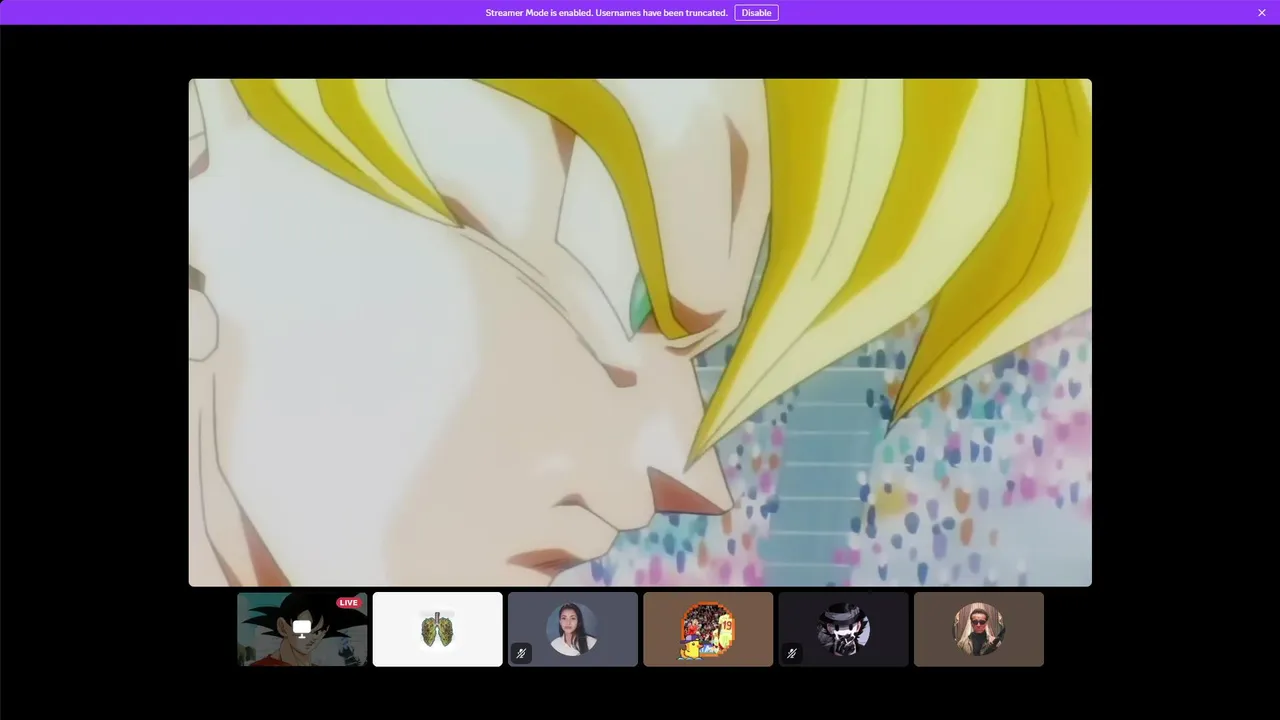
Task: Click the muted microphone icon on the woman avatar tile
Action: pyautogui.click(x=521, y=653)
